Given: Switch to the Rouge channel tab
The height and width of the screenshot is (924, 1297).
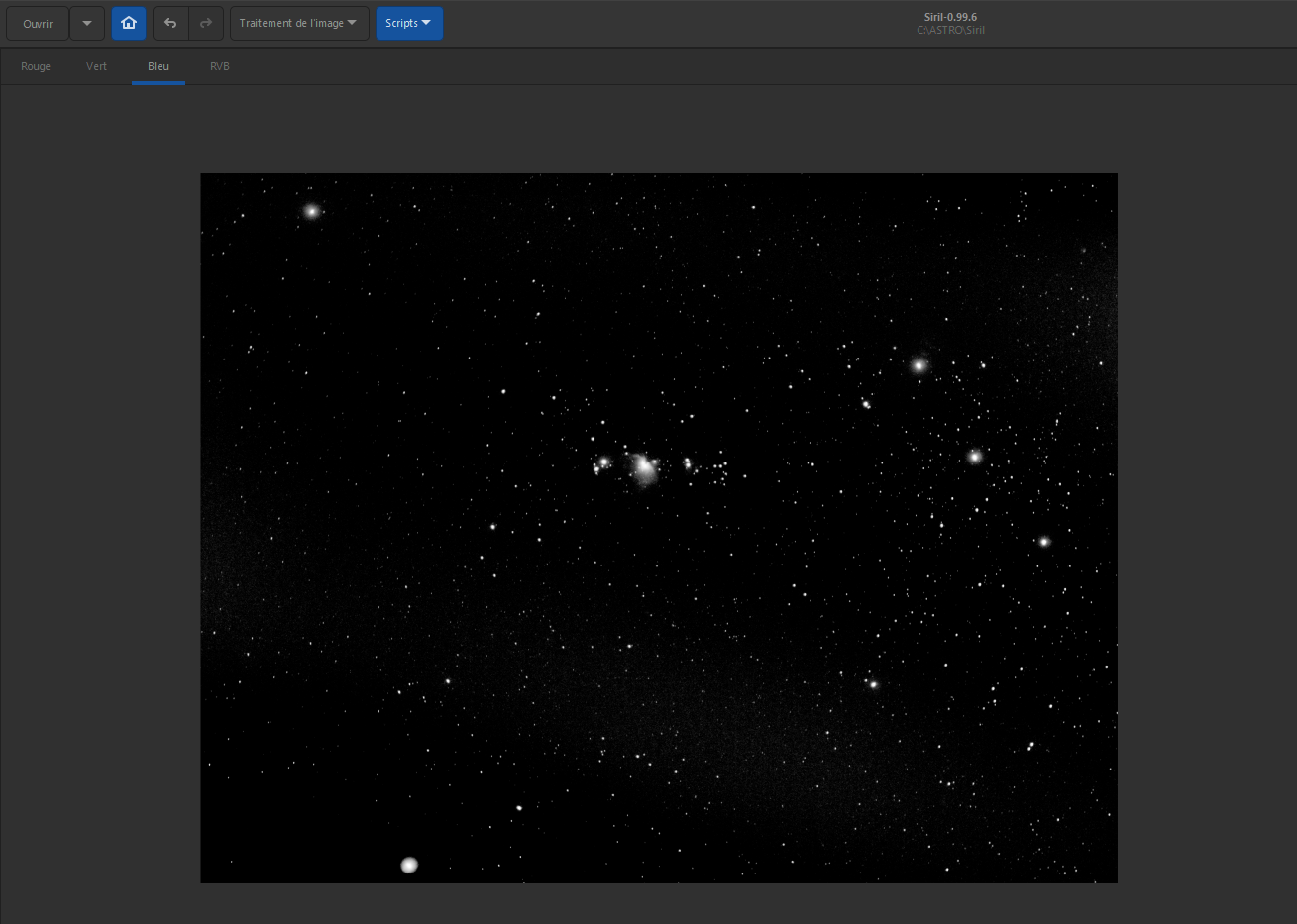Looking at the screenshot, I should click(36, 66).
